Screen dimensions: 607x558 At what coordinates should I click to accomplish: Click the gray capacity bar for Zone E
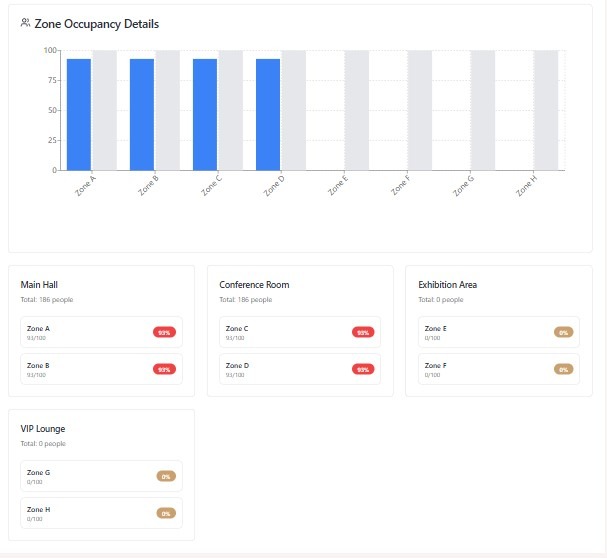[356, 110]
